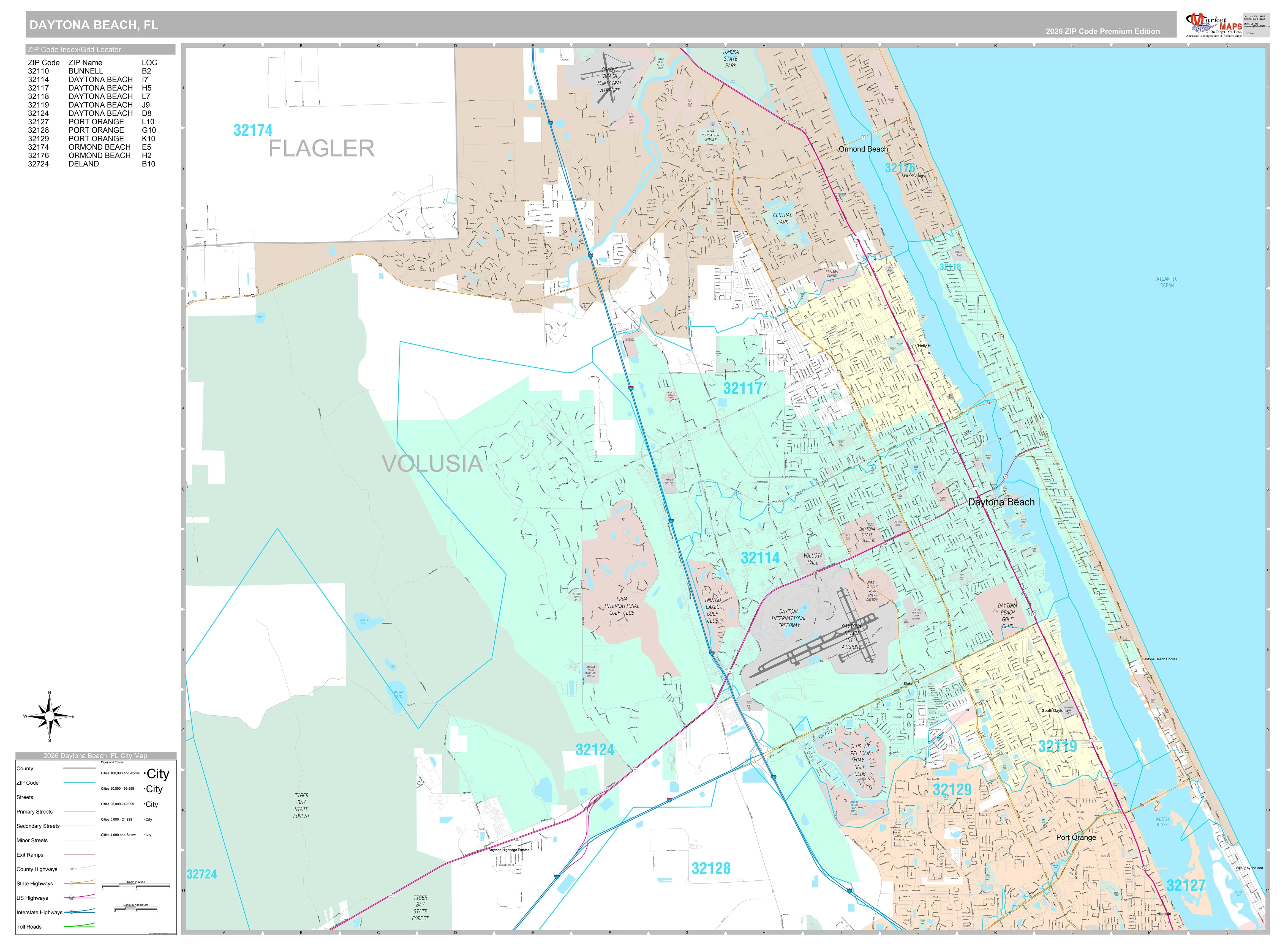
Task: Click the 'US Highways' legend entry
Action: click(32, 898)
